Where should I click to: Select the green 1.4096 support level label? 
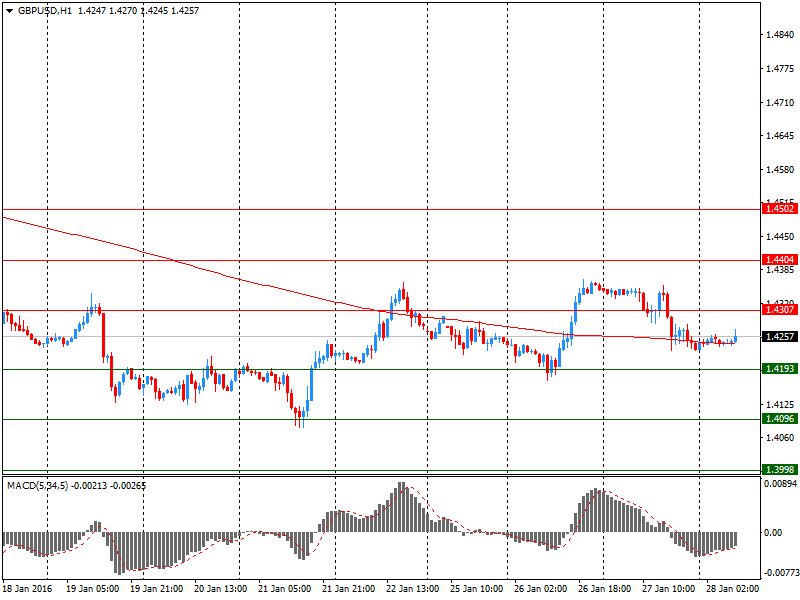[x=780, y=419]
